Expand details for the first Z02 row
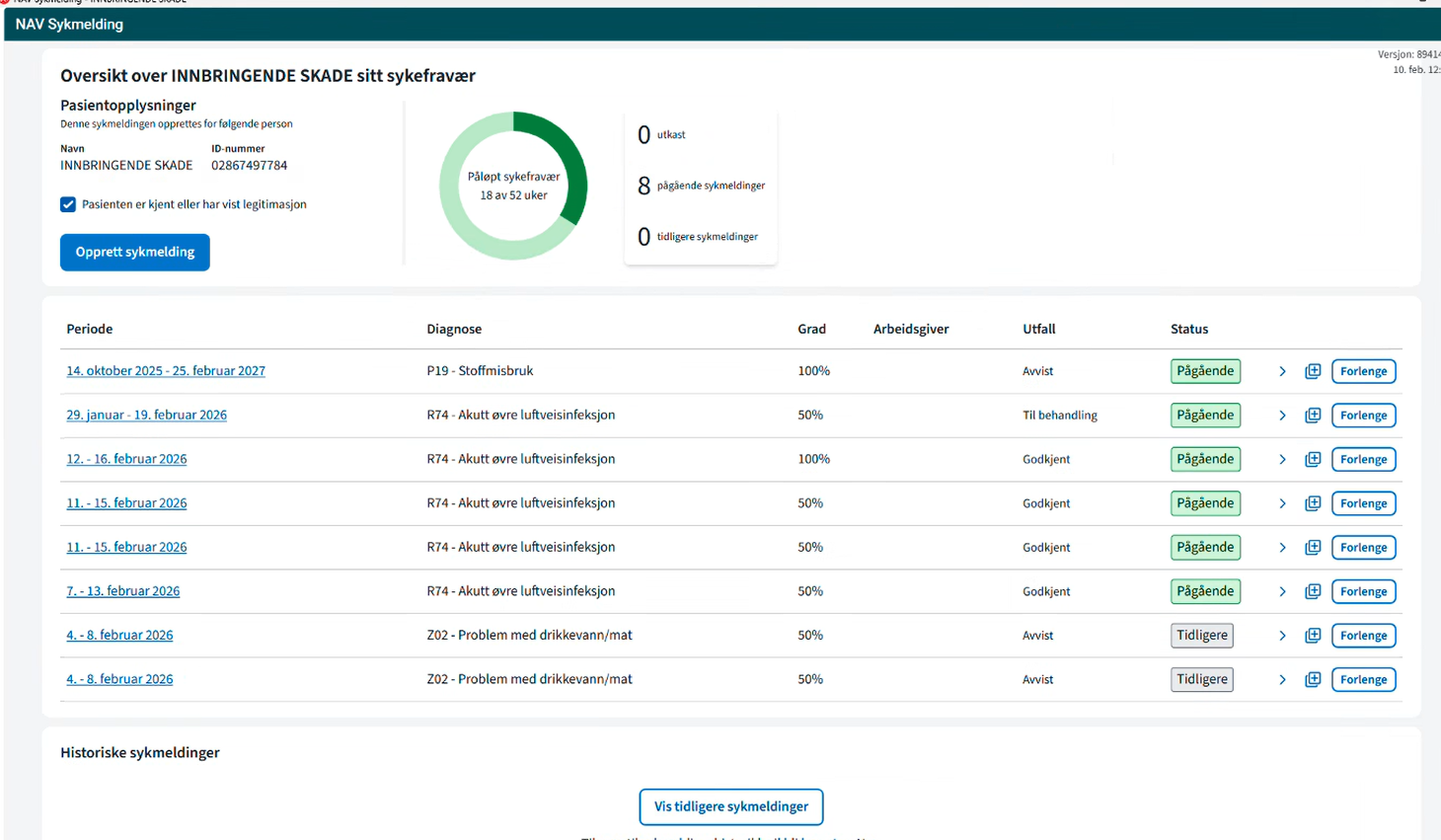The height and width of the screenshot is (840, 1441). pos(1282,635)
